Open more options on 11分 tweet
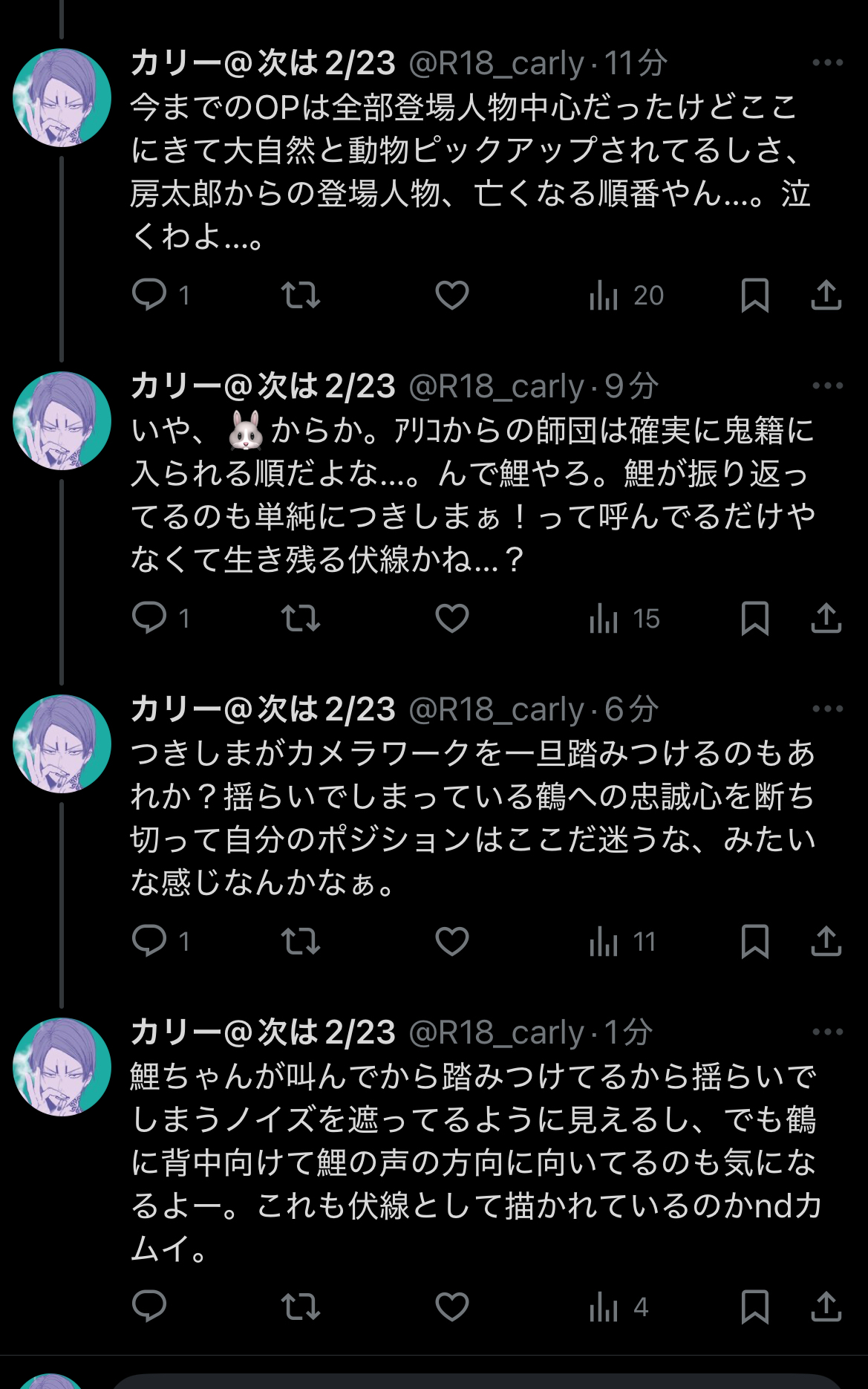 click(827, 63)
